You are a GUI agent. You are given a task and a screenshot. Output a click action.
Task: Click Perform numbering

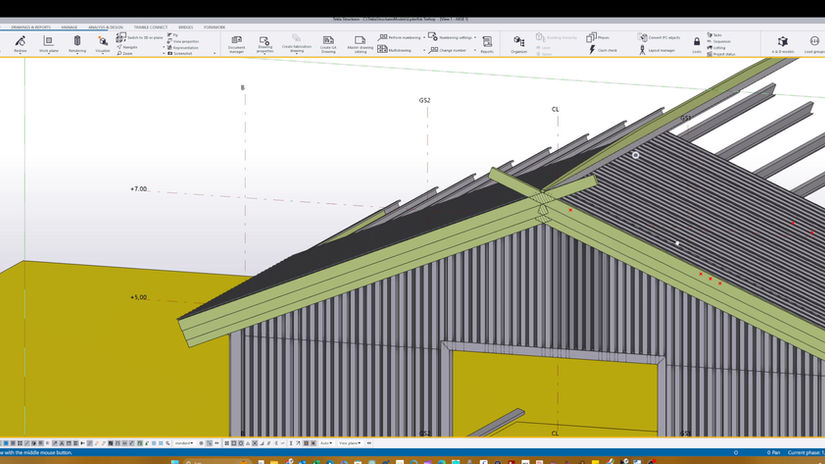[x=400, y=37]
